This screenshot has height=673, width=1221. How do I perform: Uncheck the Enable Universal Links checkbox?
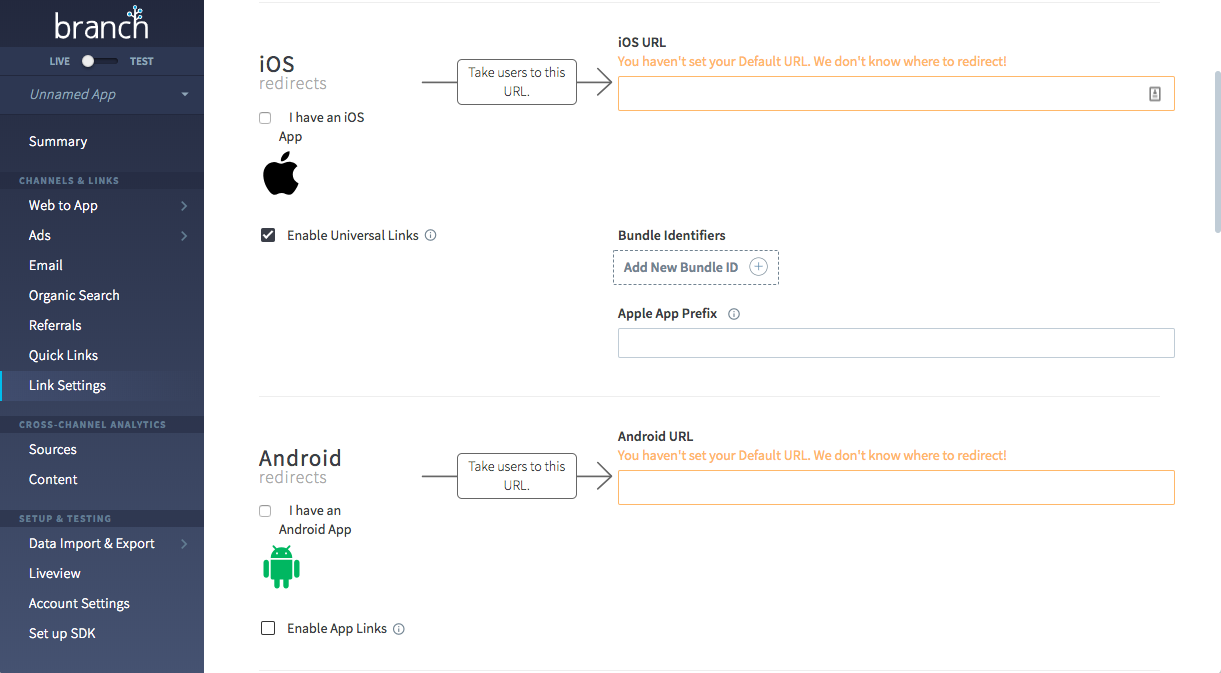pyautogui.click(x=268, y=234)
